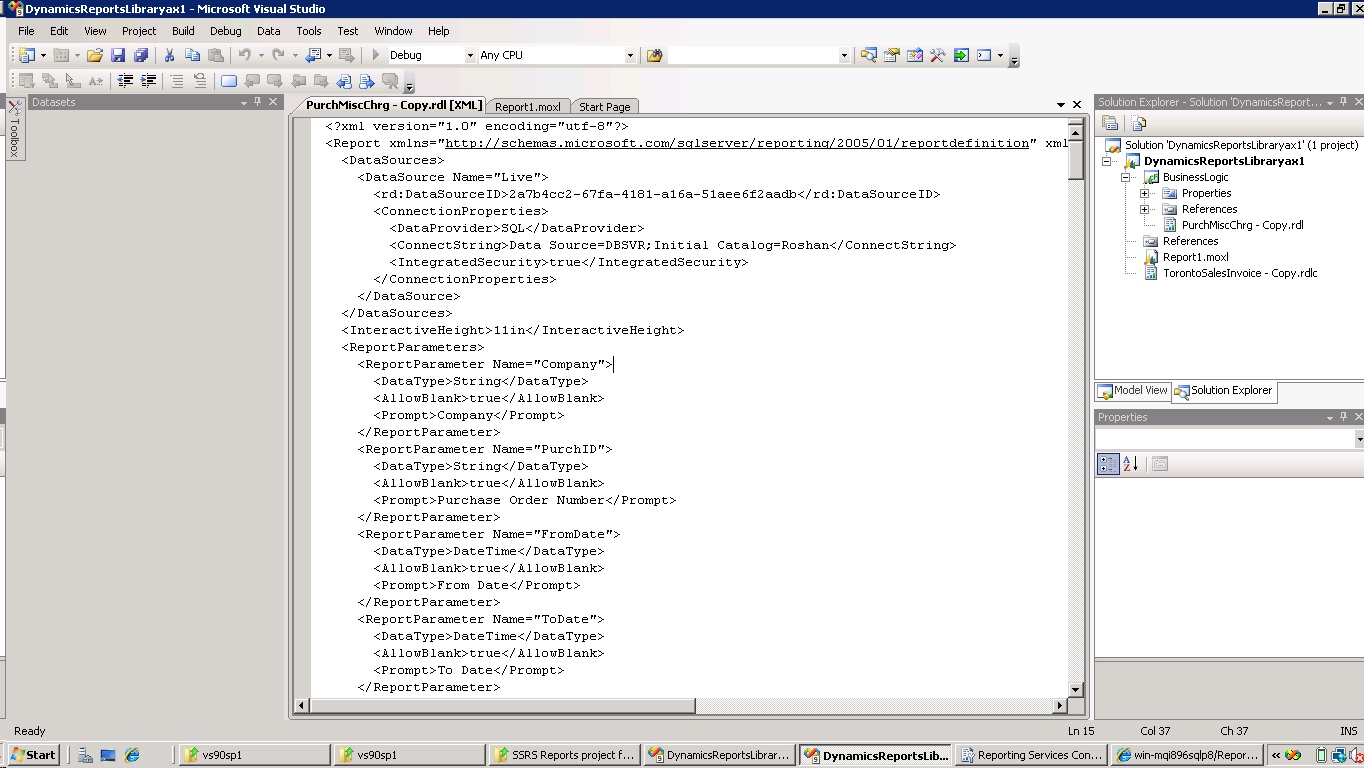Collapse the DynamicsReportsLibraryax1 project node
Screen dimensions: 1364x768
pos(1106,160)
